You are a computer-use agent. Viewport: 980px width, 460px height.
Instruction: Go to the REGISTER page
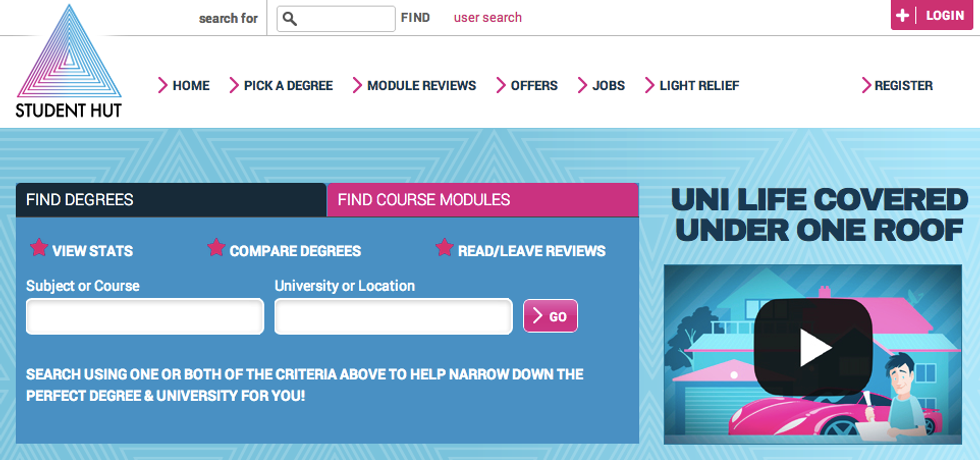tap(904, 86)
